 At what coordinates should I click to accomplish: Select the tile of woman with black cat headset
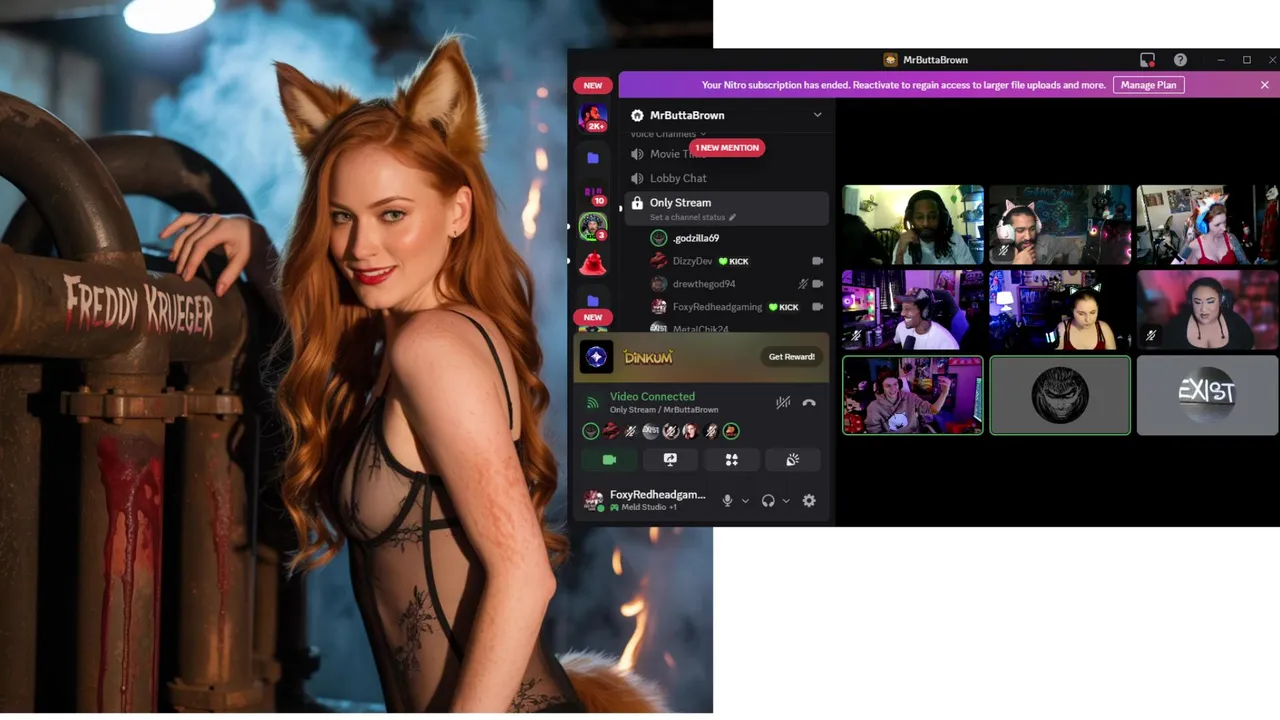click(1060, 310)
